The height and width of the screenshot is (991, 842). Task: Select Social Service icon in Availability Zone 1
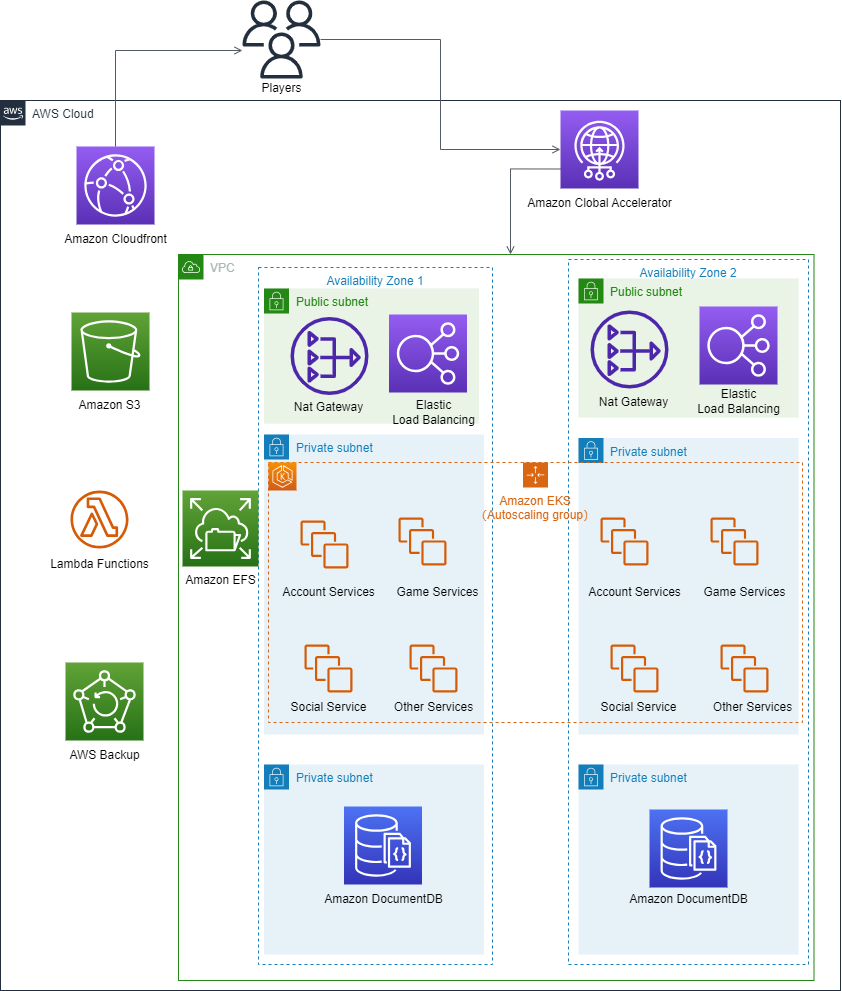[329, 669]
